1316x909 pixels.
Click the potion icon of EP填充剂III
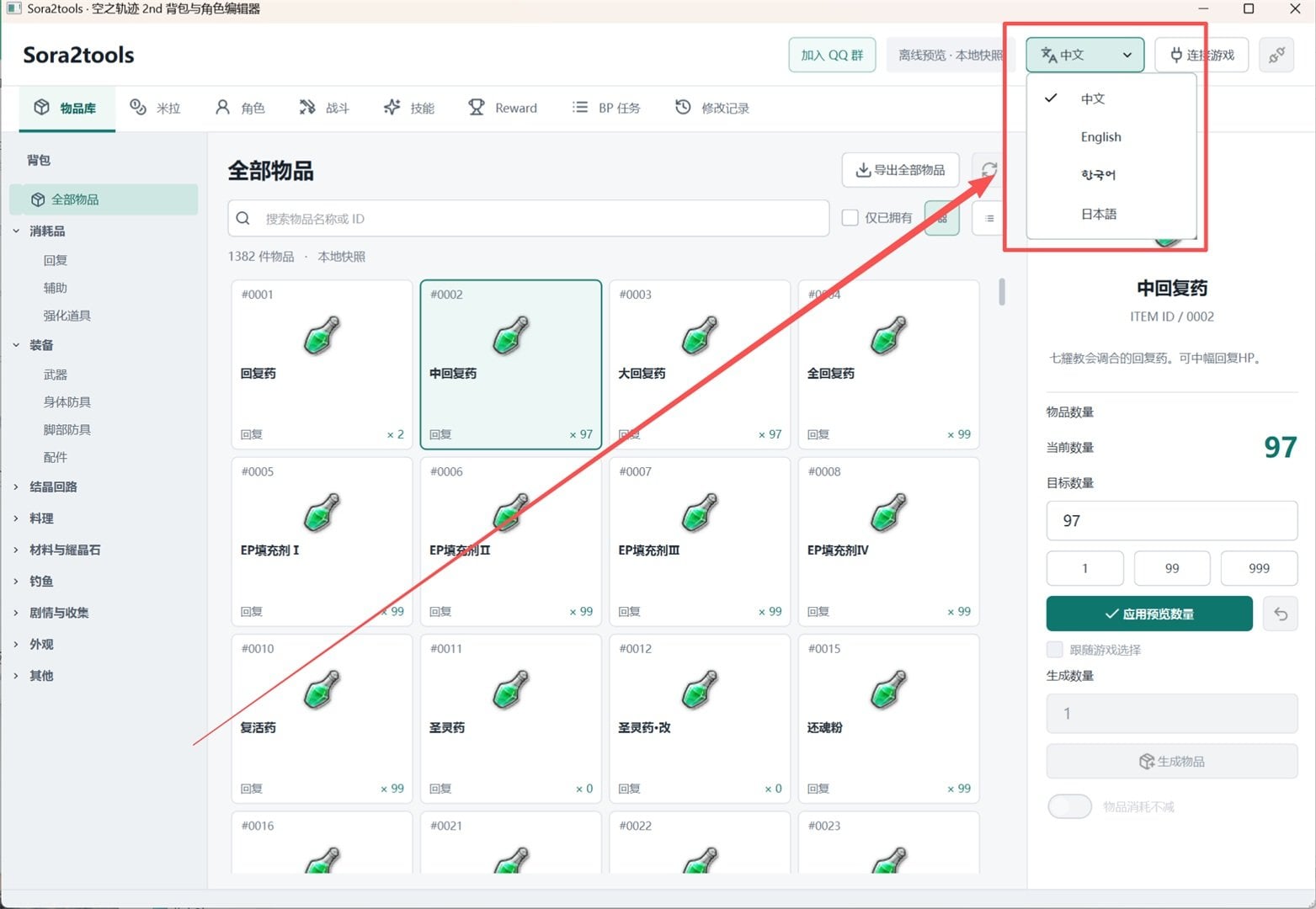pyautogui.click(x=700, y=512)
